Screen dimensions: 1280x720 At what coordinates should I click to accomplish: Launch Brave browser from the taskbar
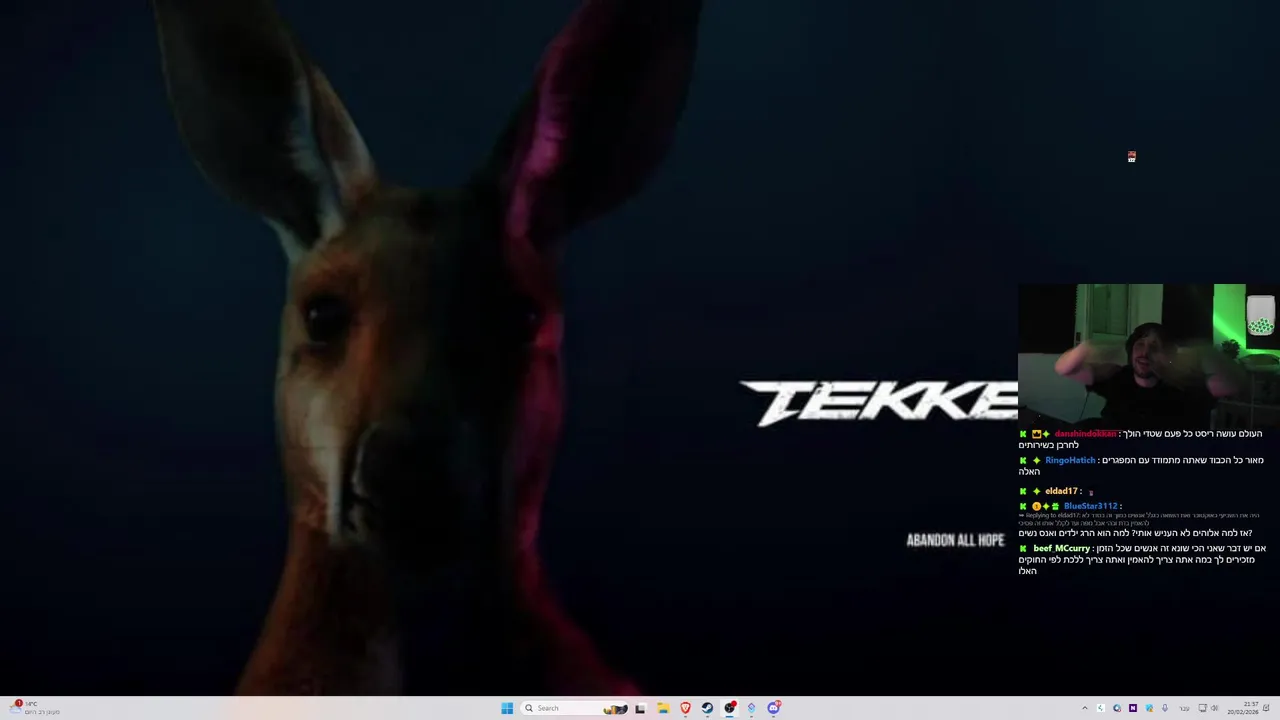tap(685, 708)
